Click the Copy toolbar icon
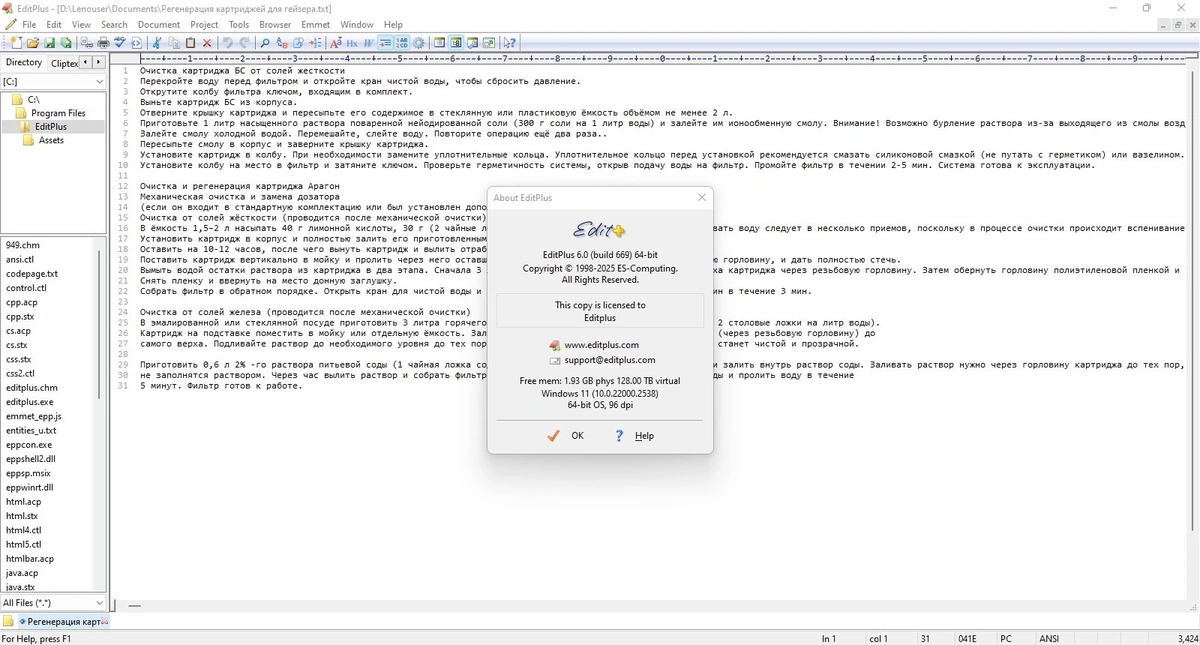The height and width of the screenshot is (645, 1200). [173, 43]
